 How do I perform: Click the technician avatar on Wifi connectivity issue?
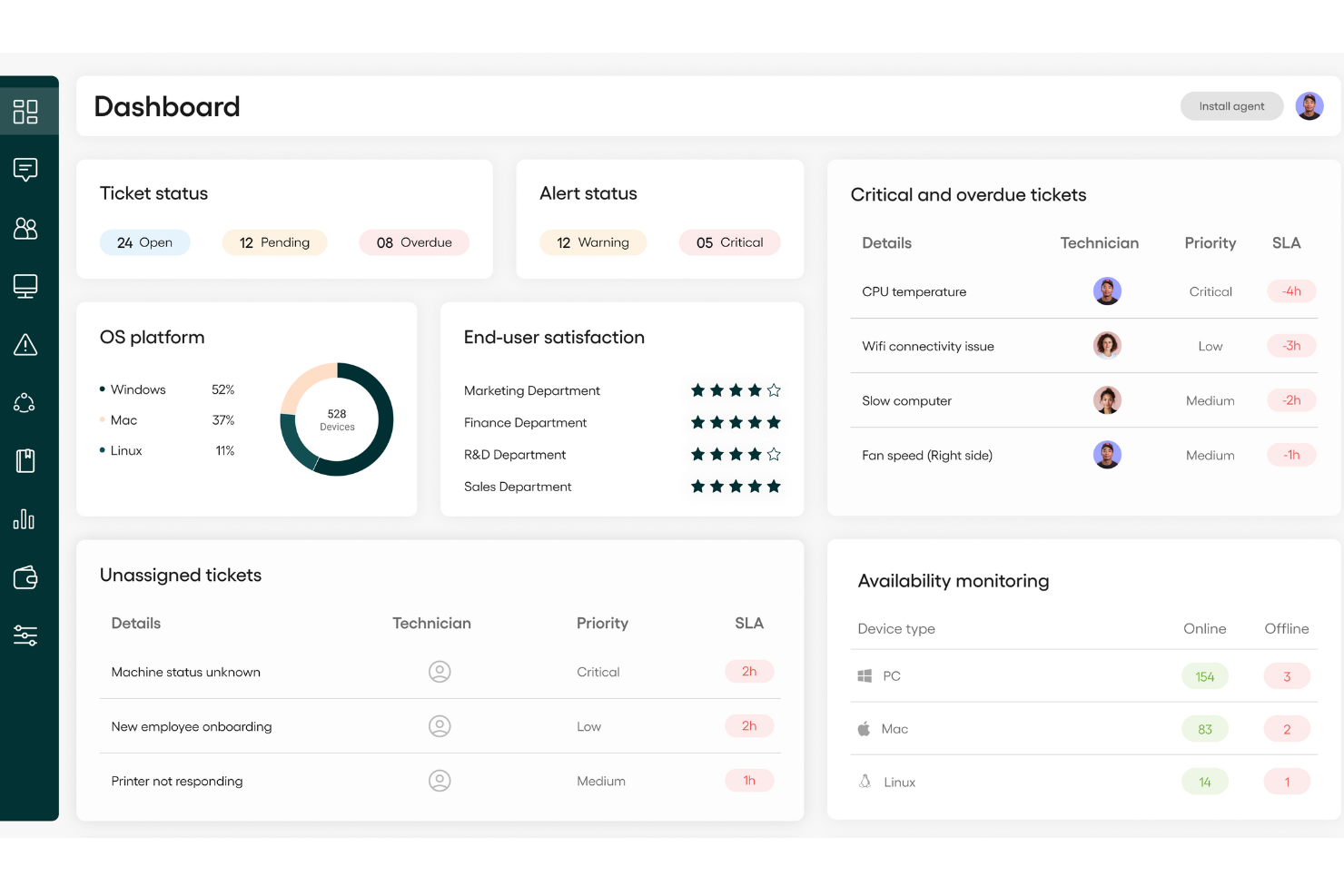1107,345
